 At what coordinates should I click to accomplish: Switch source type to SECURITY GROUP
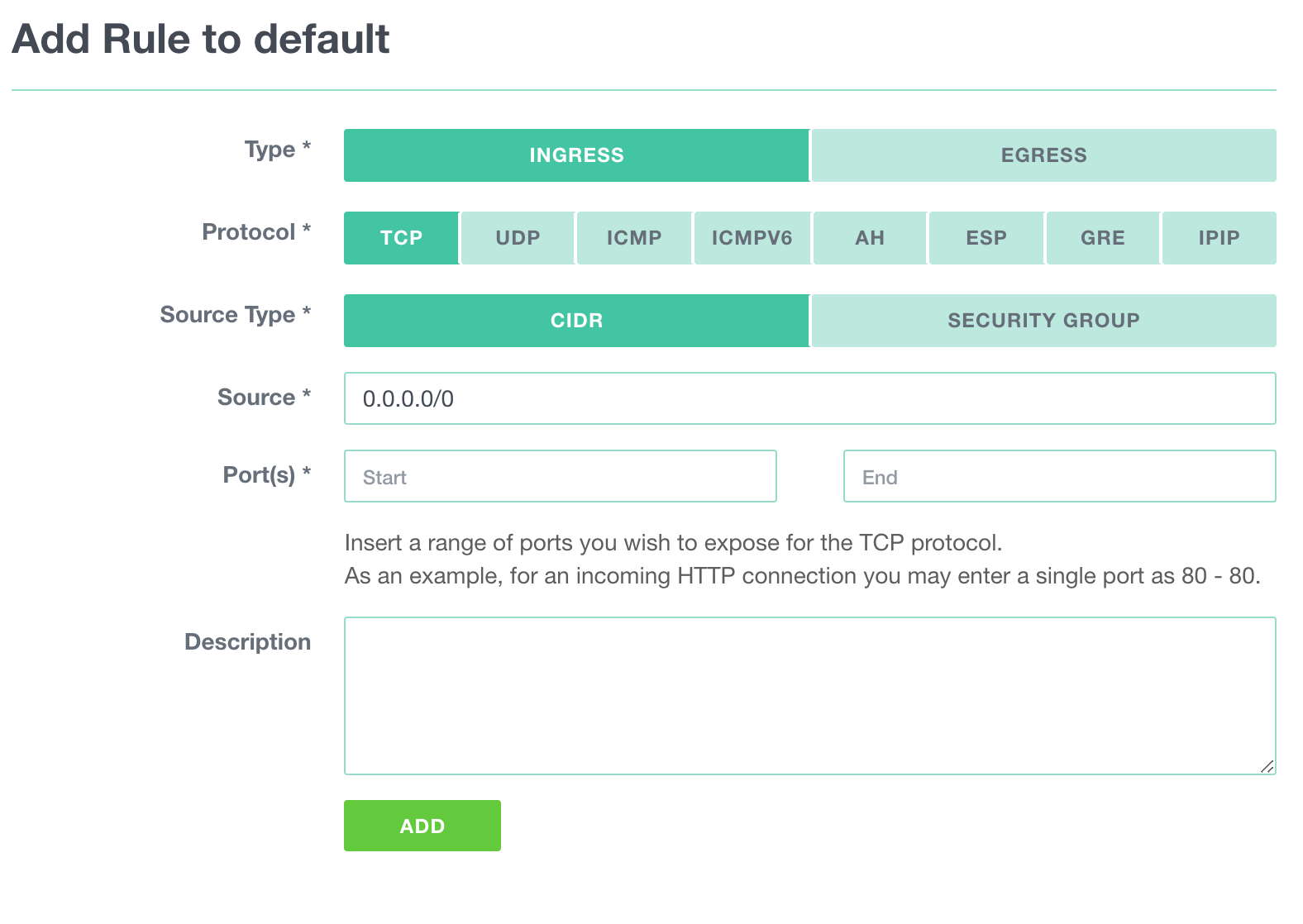point(1043,321)
